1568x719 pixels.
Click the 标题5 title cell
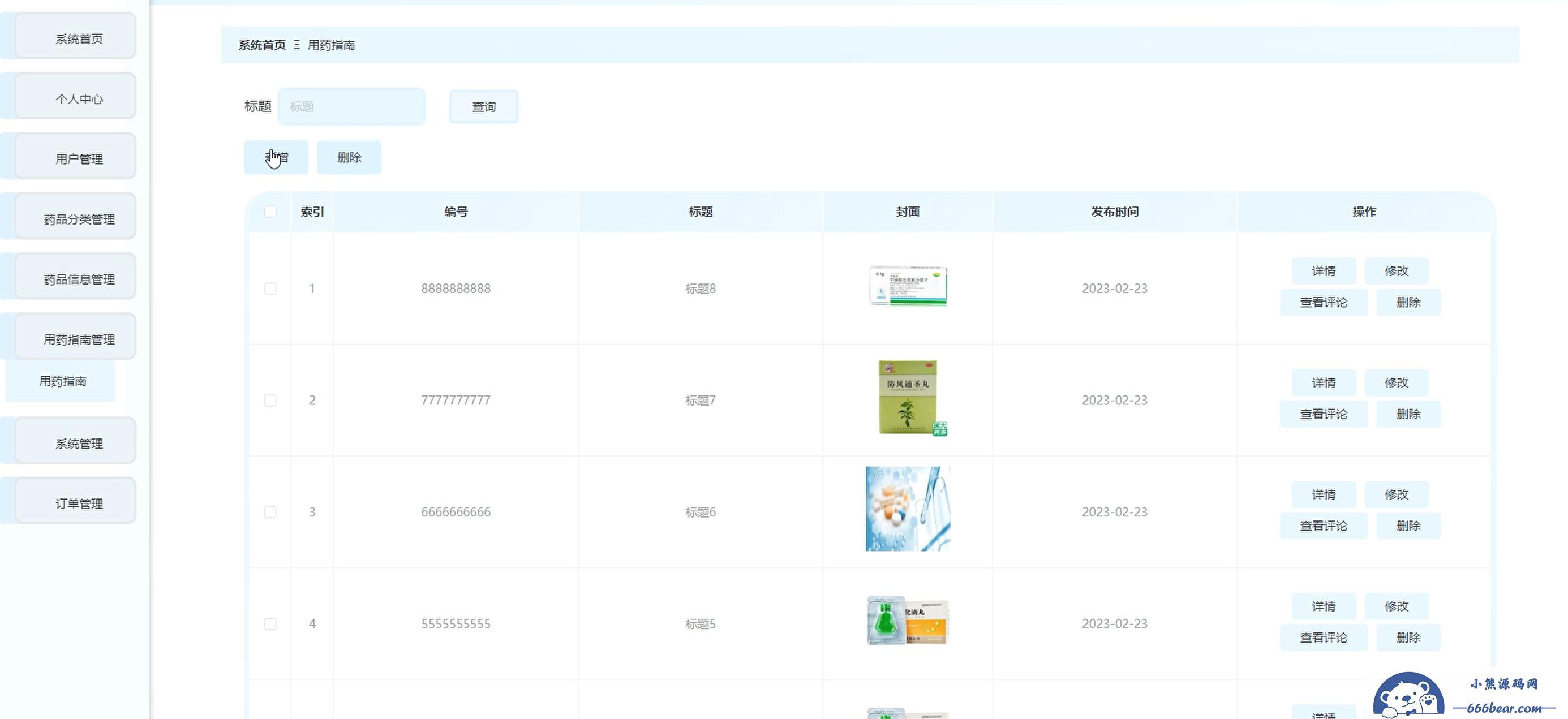pos(701,624)
